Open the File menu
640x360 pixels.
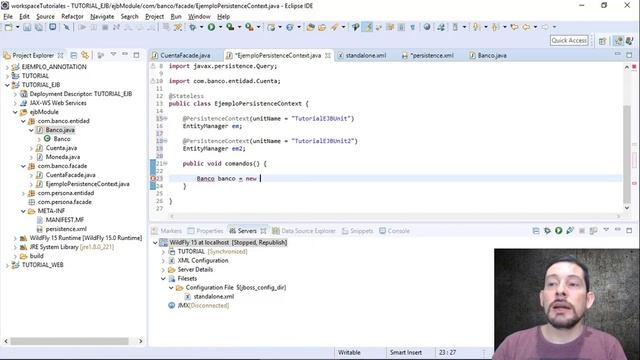click(x=8, y=16)
